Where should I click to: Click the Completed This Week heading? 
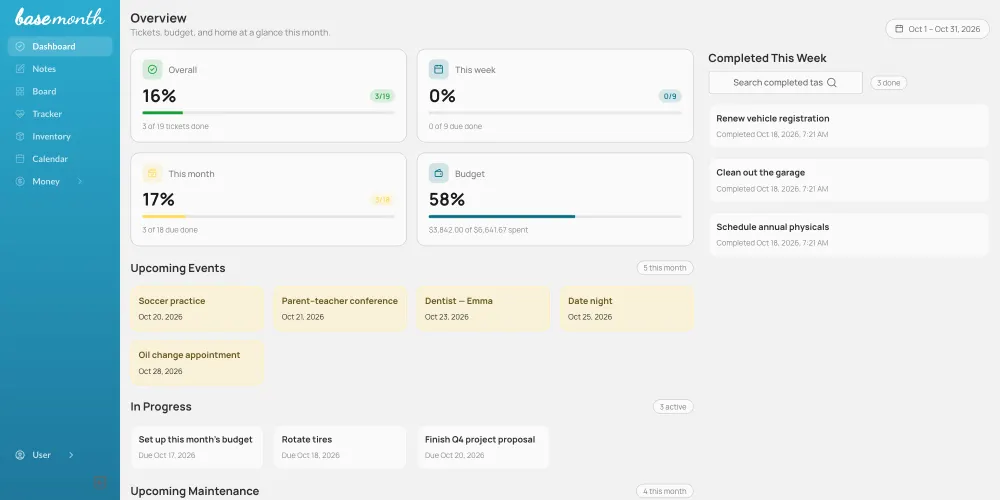[767, 58]
